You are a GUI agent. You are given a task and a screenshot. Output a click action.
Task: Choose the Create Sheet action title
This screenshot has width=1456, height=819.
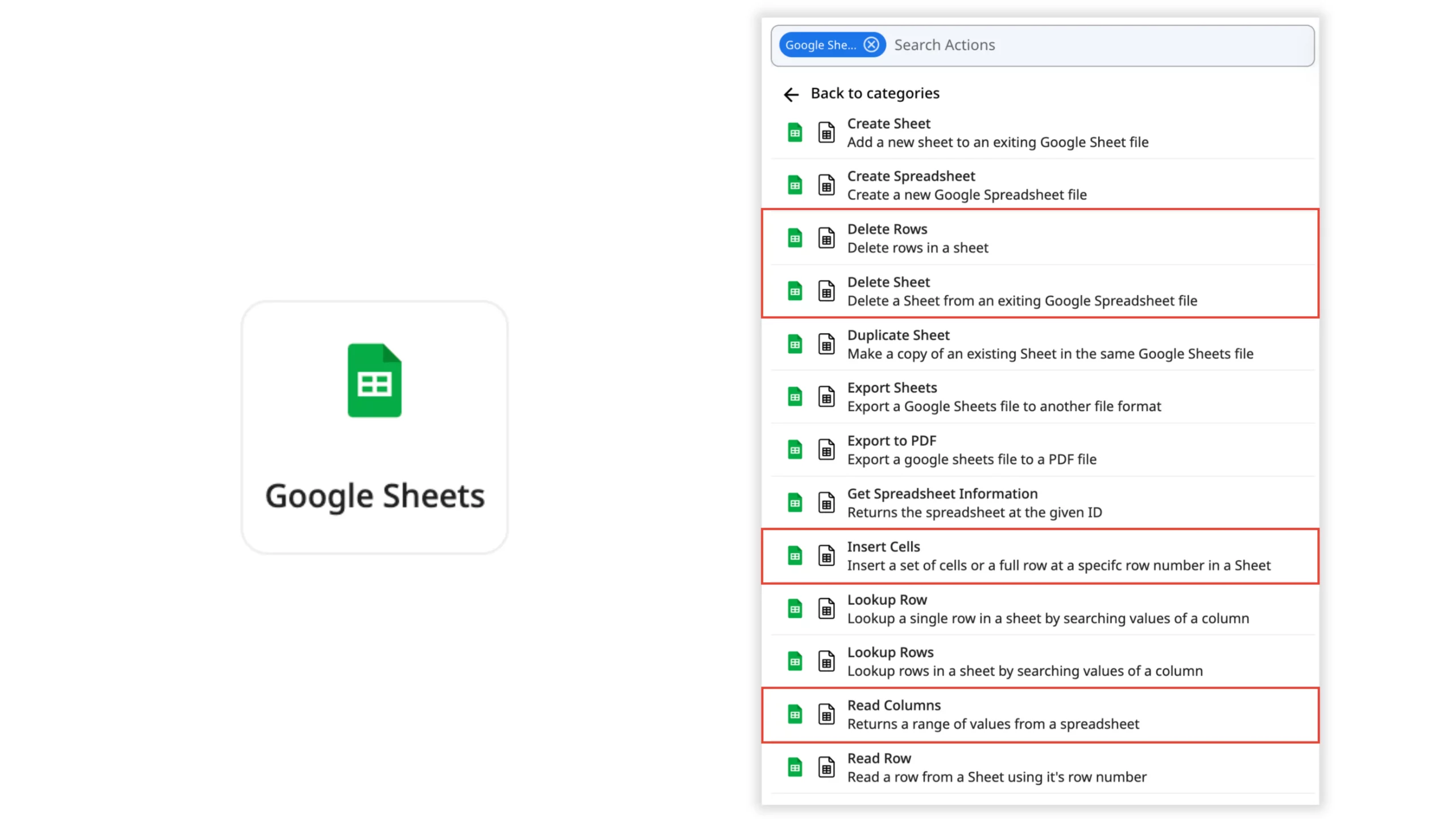pyautogui.click(x=888, y=123)
